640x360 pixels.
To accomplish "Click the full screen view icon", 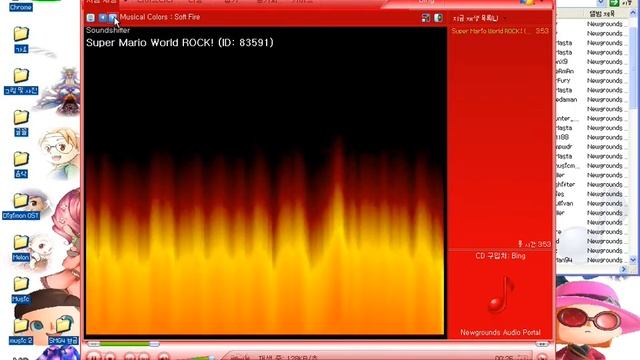I will 426,18.
